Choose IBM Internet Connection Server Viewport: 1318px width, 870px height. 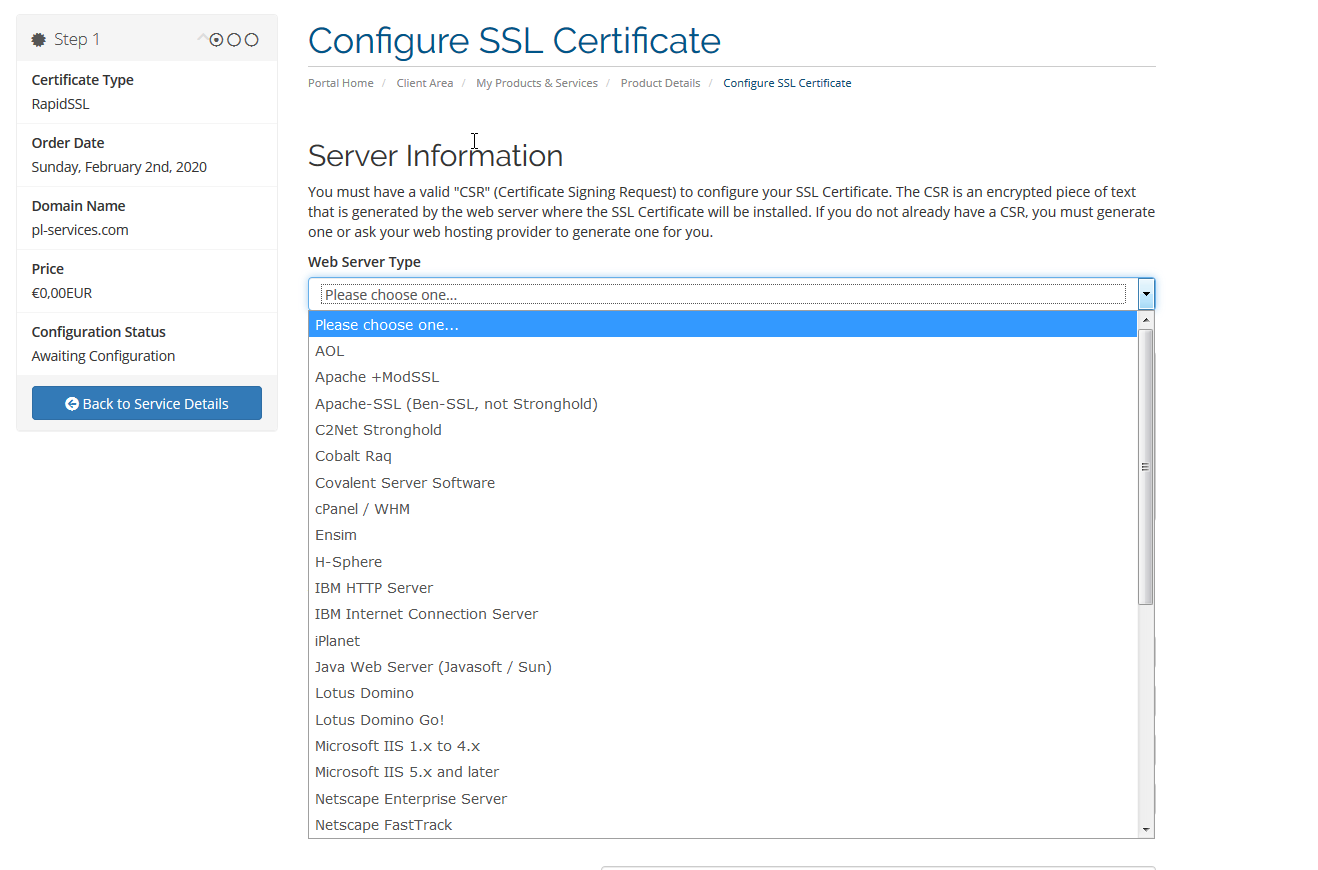(x=723, y=614)
